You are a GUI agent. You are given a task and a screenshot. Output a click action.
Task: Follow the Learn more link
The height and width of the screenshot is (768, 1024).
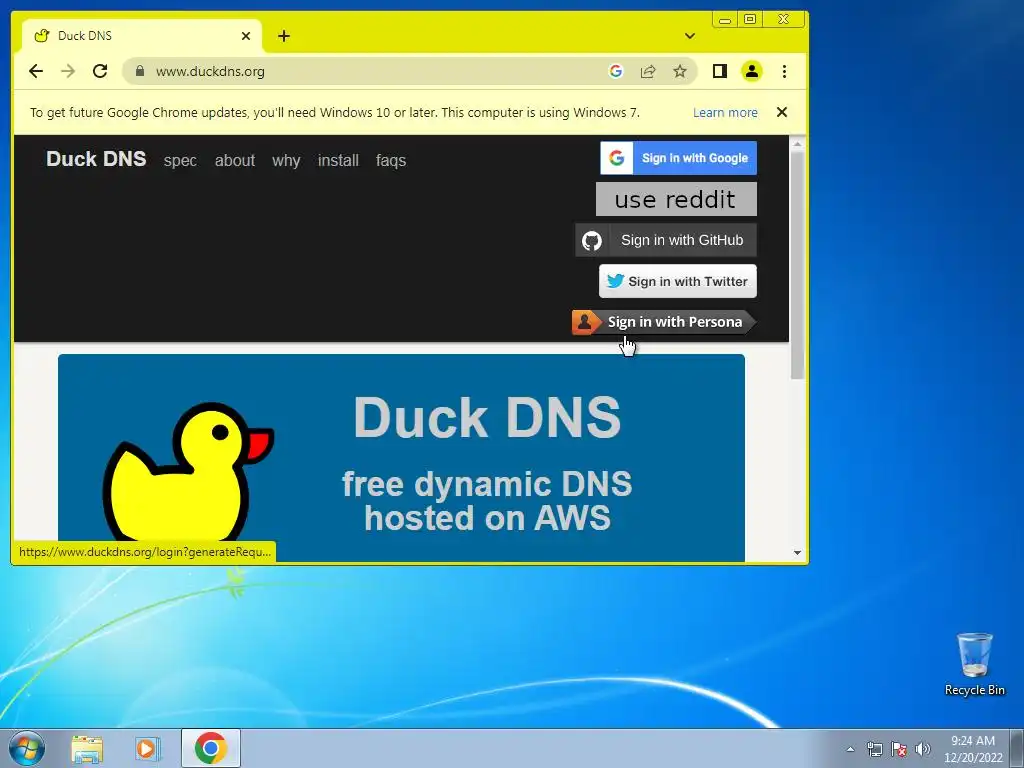coord(725,112)
